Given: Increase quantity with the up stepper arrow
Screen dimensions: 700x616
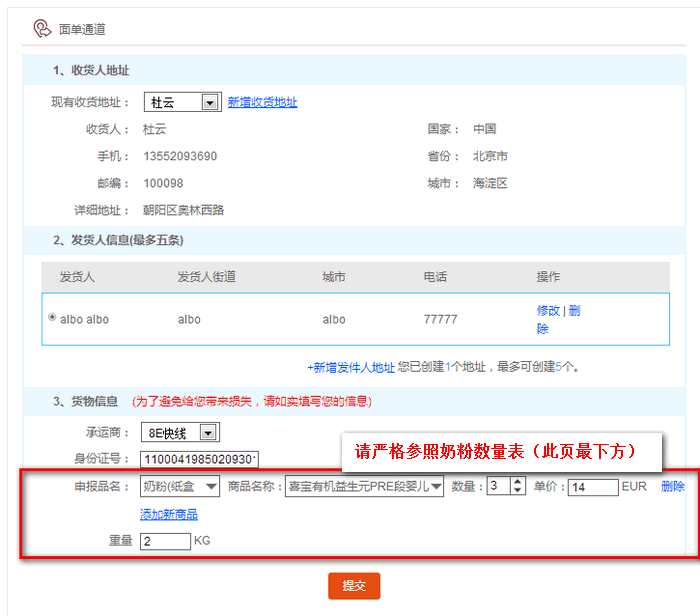Looking at the screenshot, I should [x=517, y=482].
